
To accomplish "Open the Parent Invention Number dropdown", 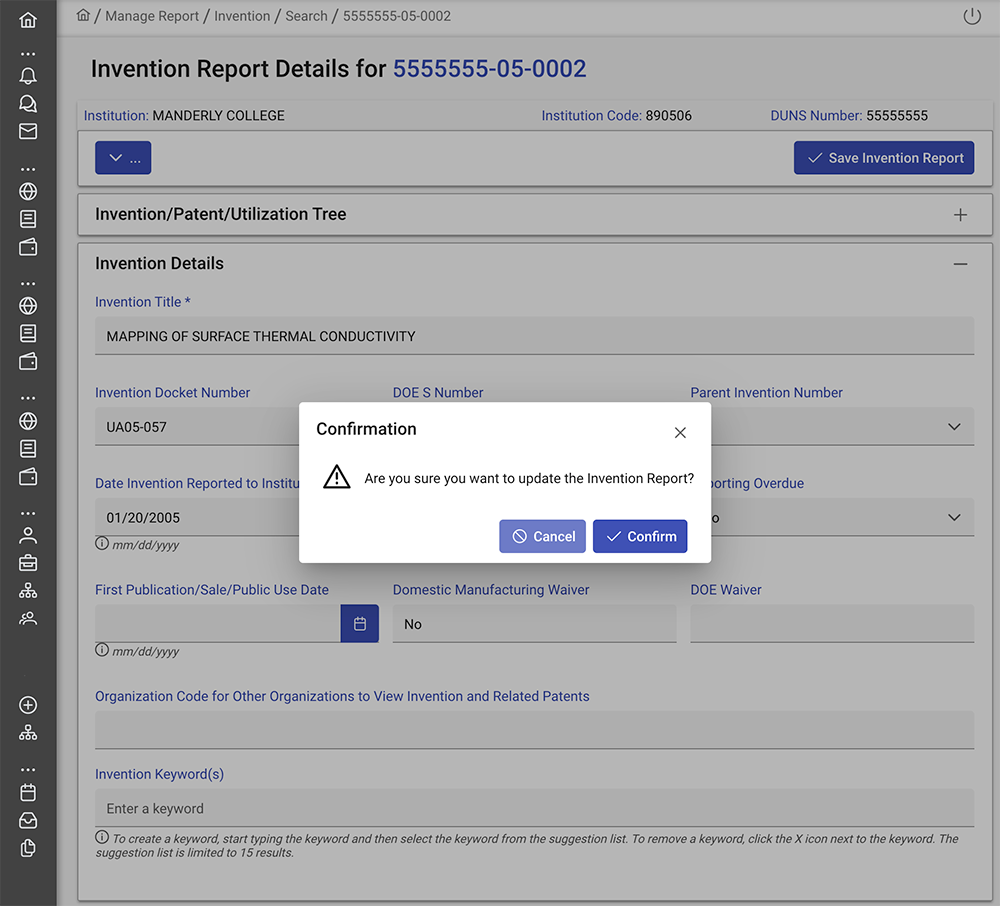I will pos(953,427).
